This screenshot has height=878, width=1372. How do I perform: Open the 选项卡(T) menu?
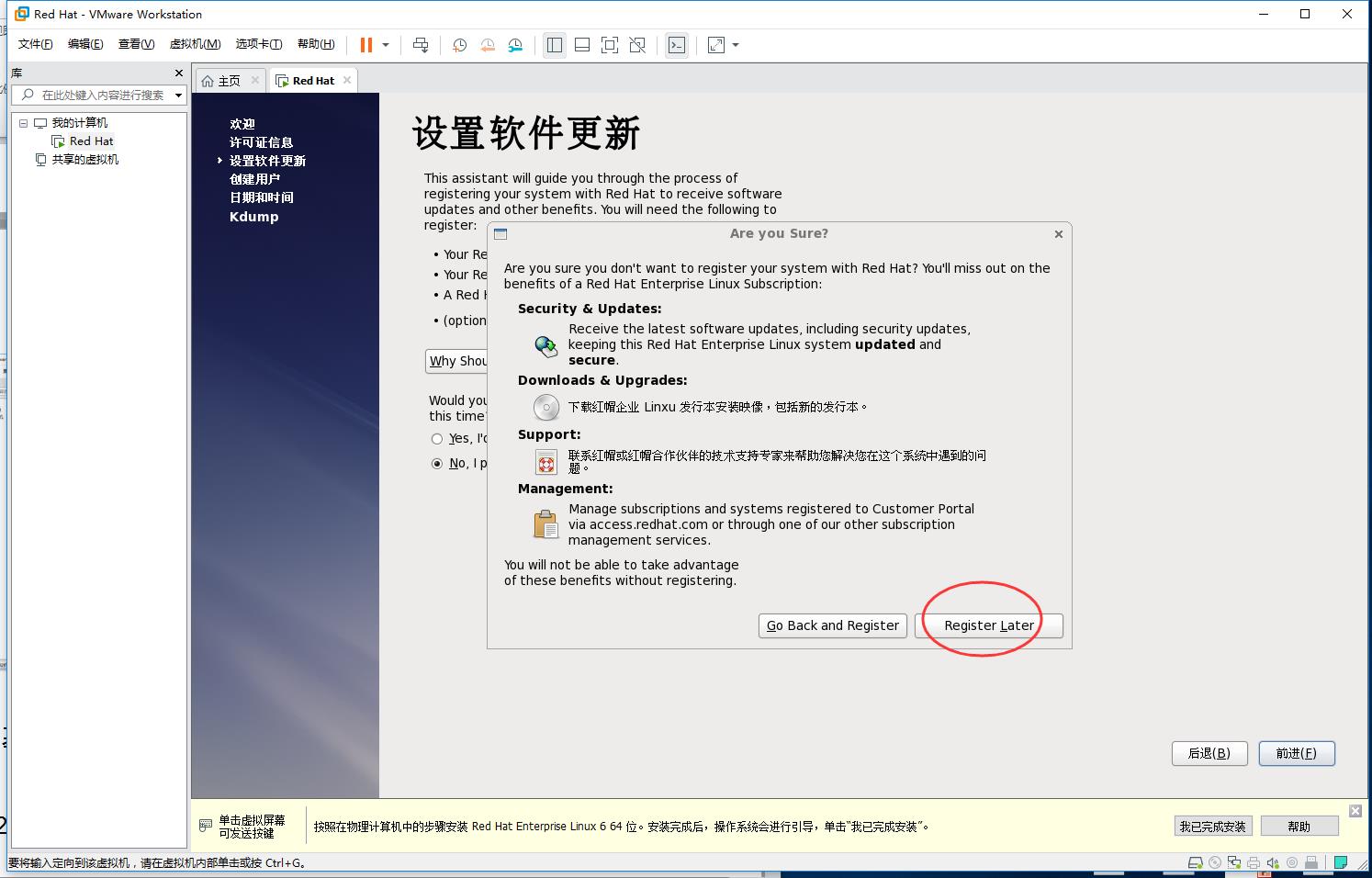coord(258,44)
